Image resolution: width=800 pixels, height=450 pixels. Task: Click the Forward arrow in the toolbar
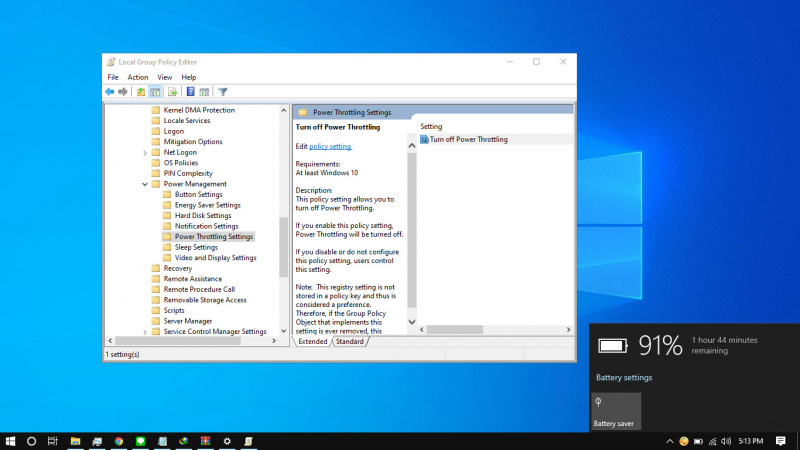pos(123,92)
